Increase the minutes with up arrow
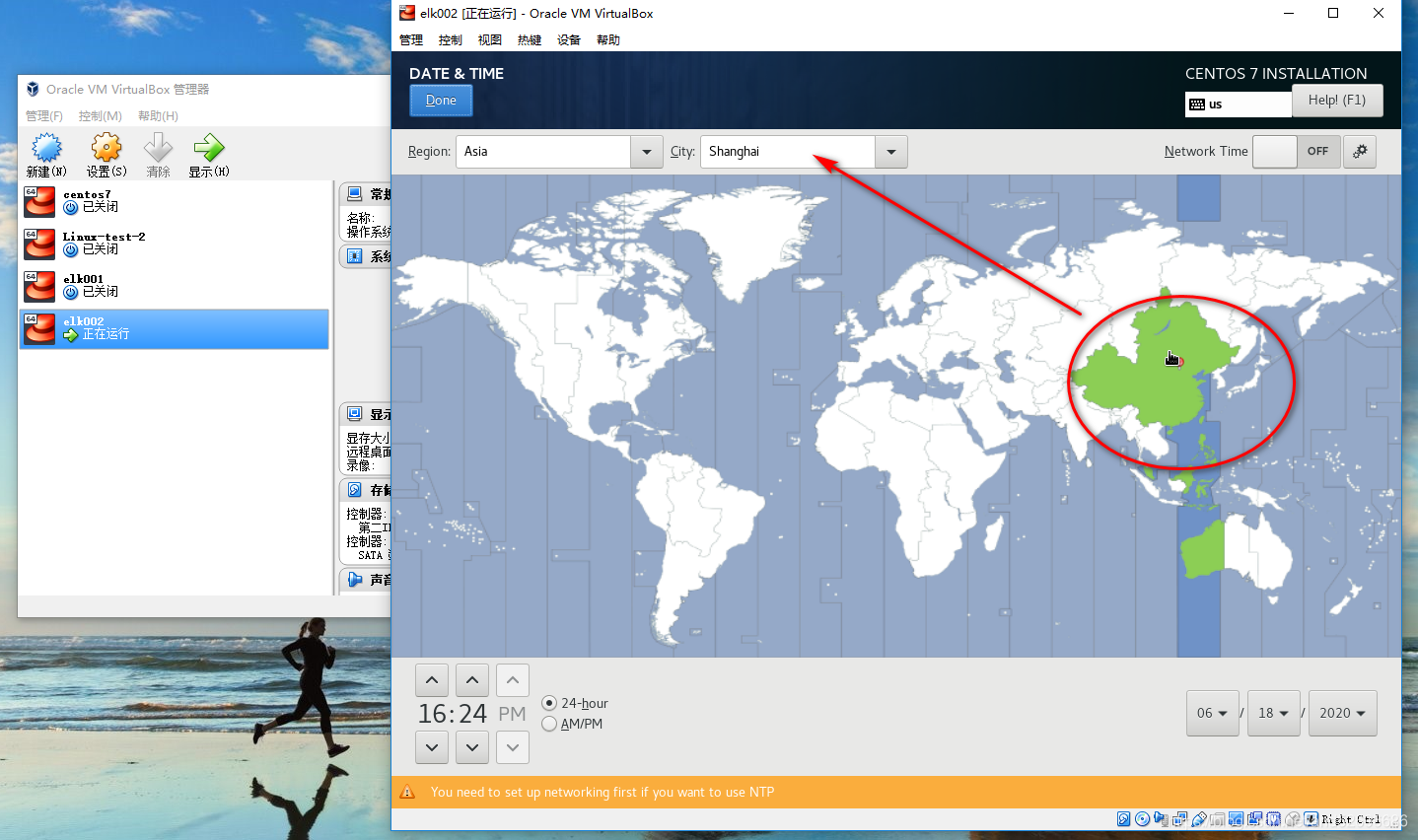1418x840 pixels. click(x=472, y=680)
